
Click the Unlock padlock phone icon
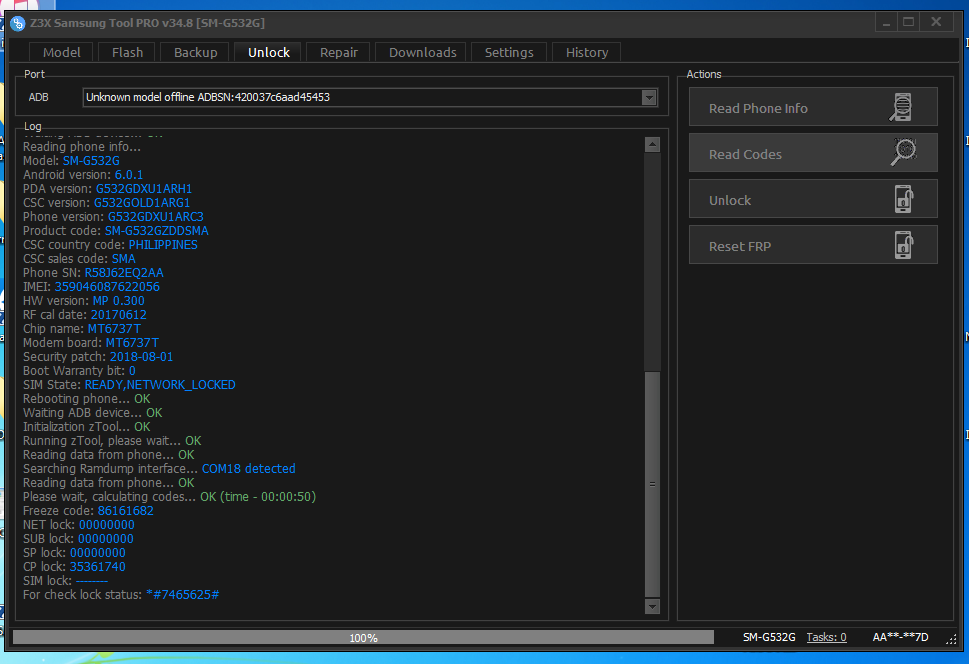tap(904, 198)
